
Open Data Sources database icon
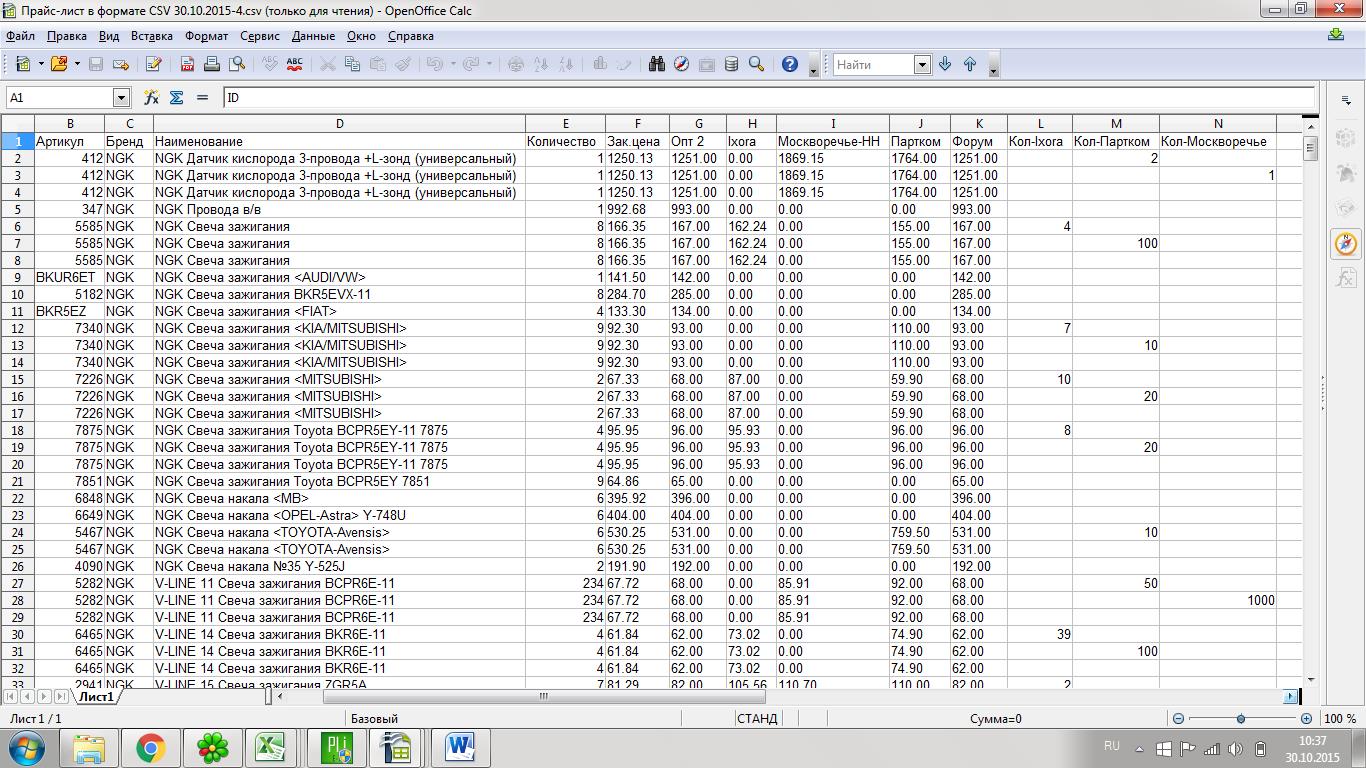(732, 64)
